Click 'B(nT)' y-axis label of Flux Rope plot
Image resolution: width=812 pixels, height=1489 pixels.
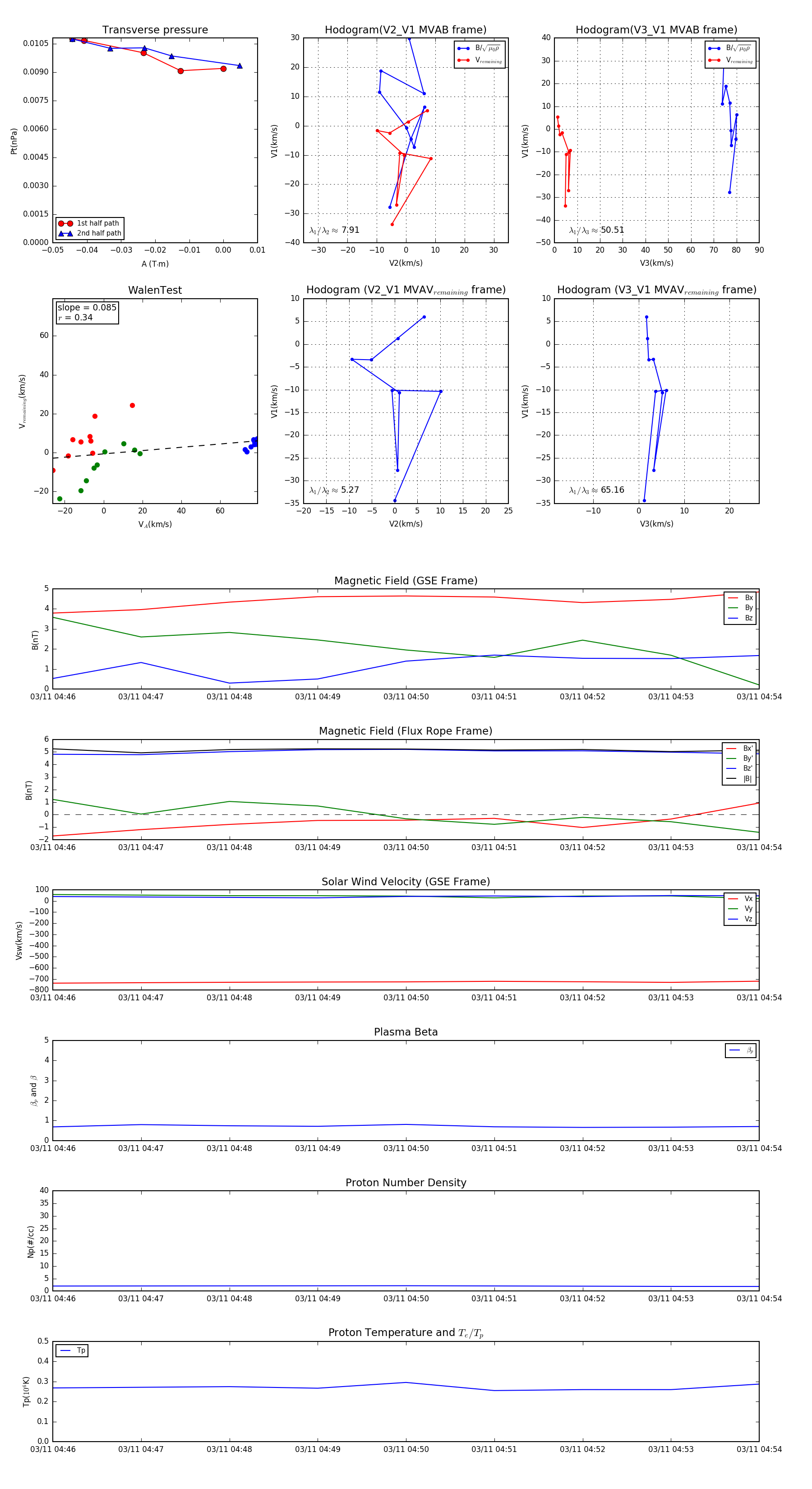click(x=29, y=790)
